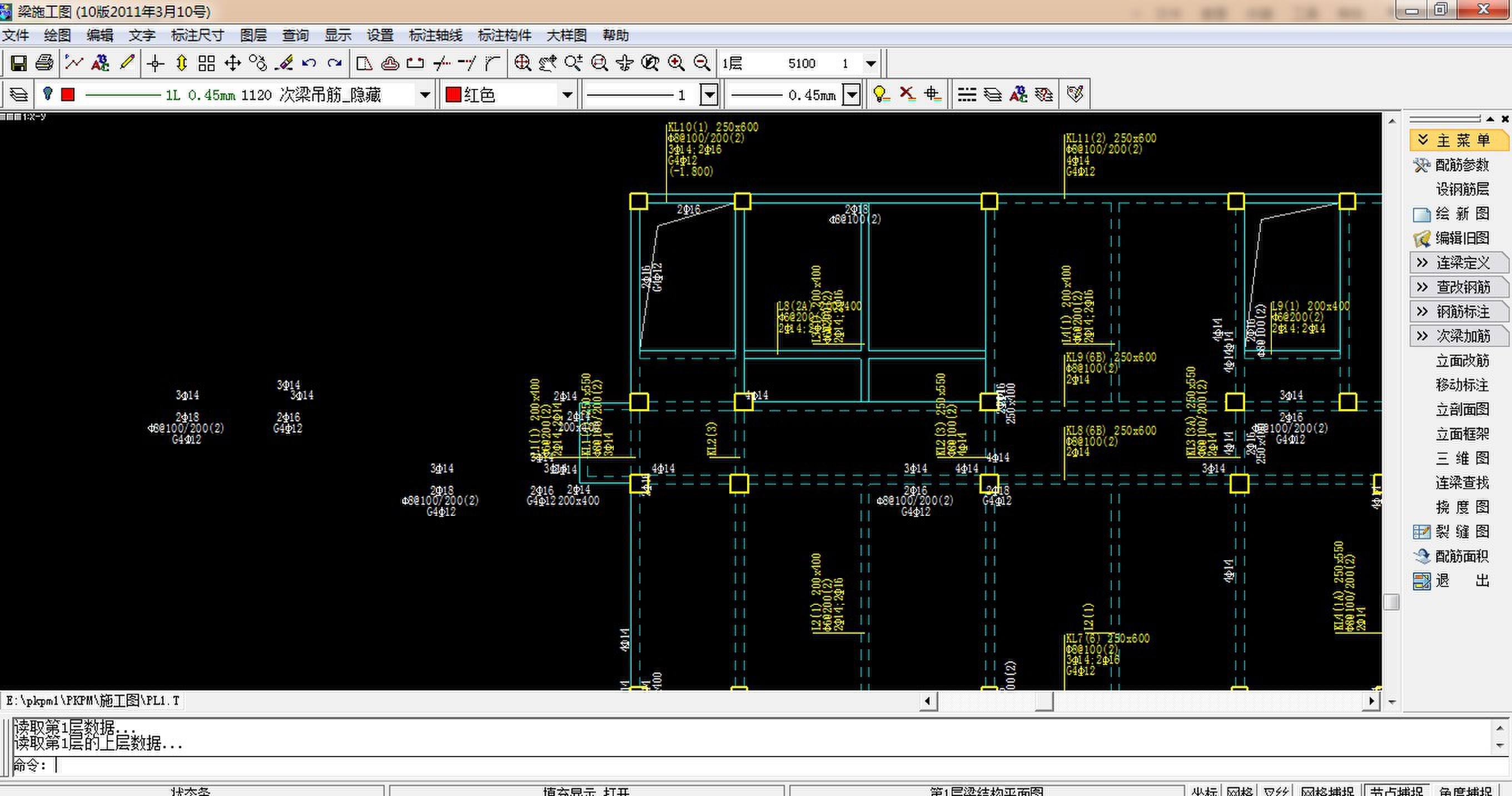Open the 标注构件 menu
The image size is (1512, 796).
tap(504, 35)
